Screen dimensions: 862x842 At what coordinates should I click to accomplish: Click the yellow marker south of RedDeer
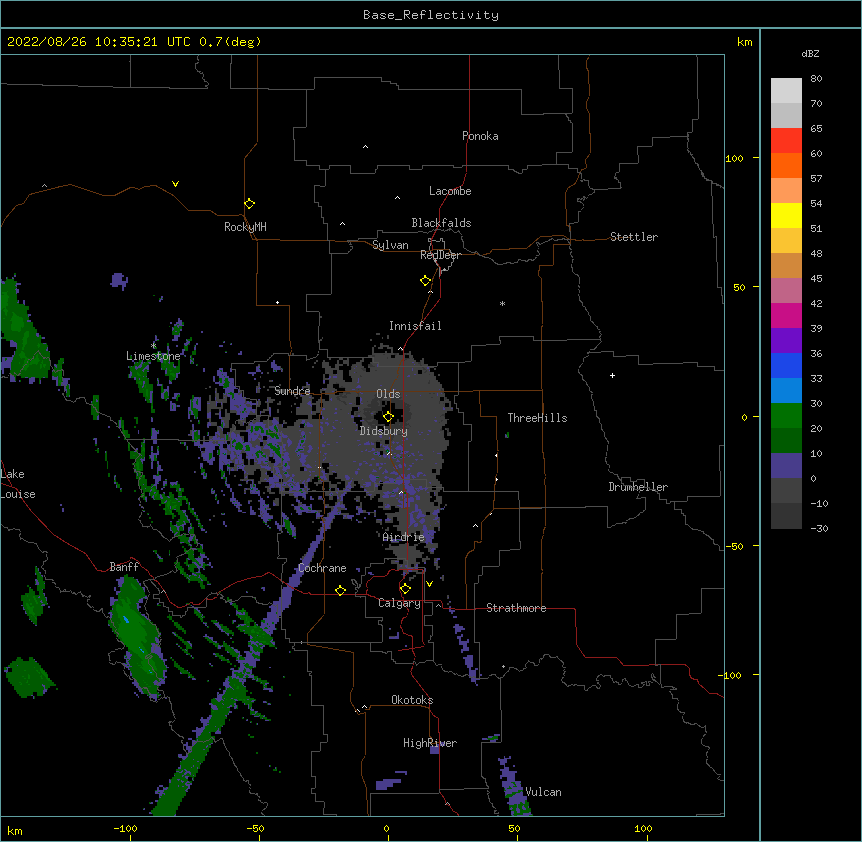[425, 280]
